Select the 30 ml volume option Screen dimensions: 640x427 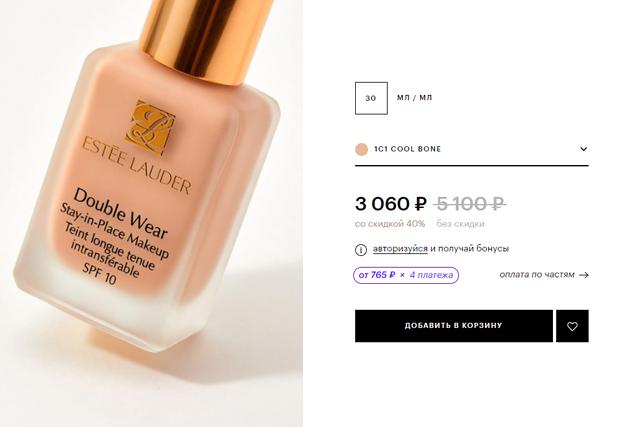(x=371, y=98)
